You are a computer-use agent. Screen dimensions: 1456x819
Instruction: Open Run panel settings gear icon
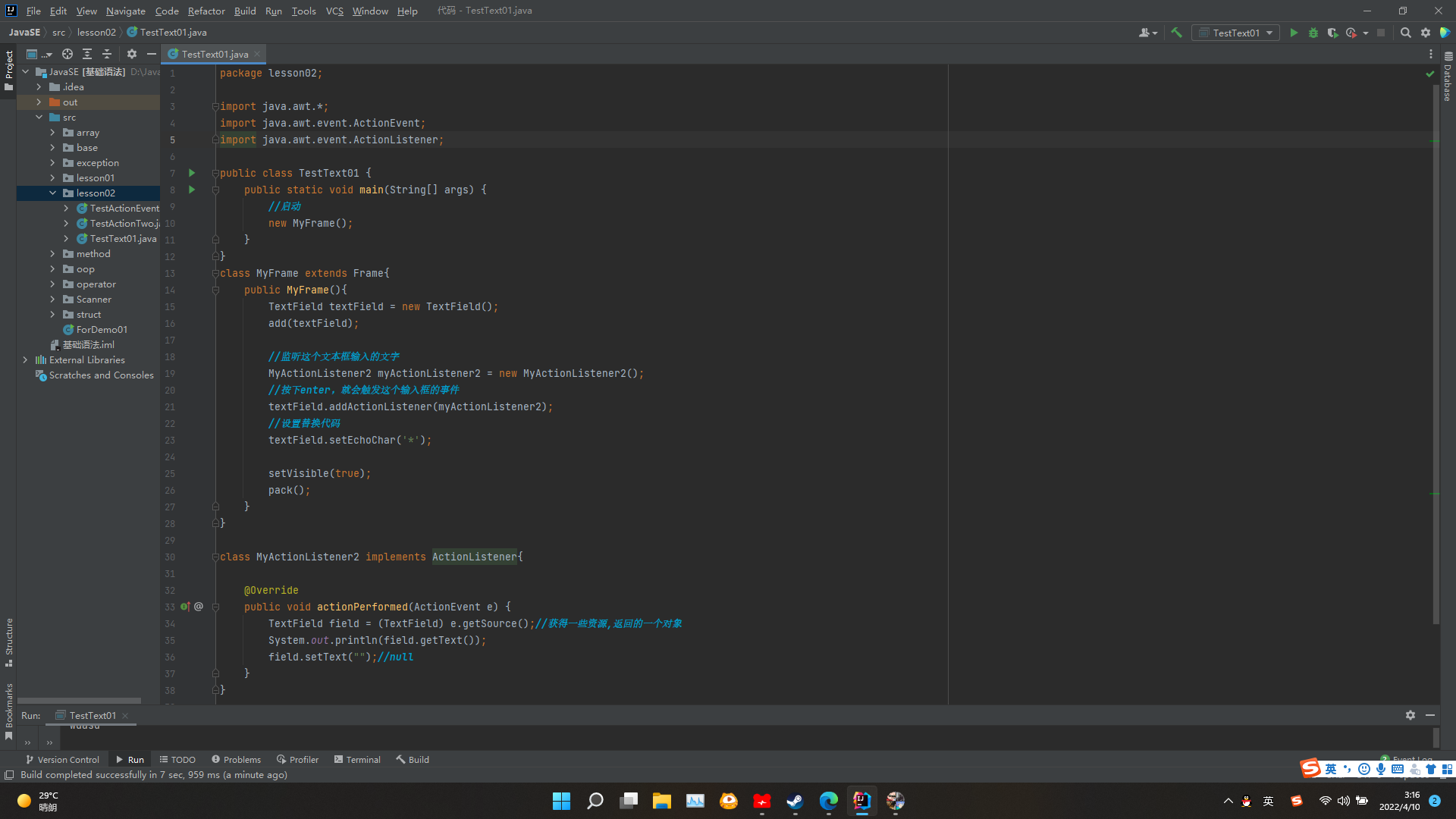[x=1410, y=715]
